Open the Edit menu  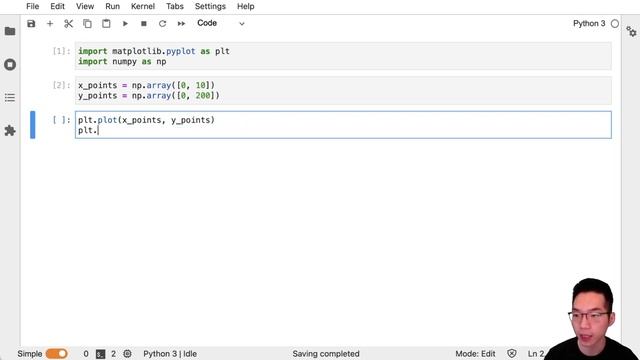(58, 7)
